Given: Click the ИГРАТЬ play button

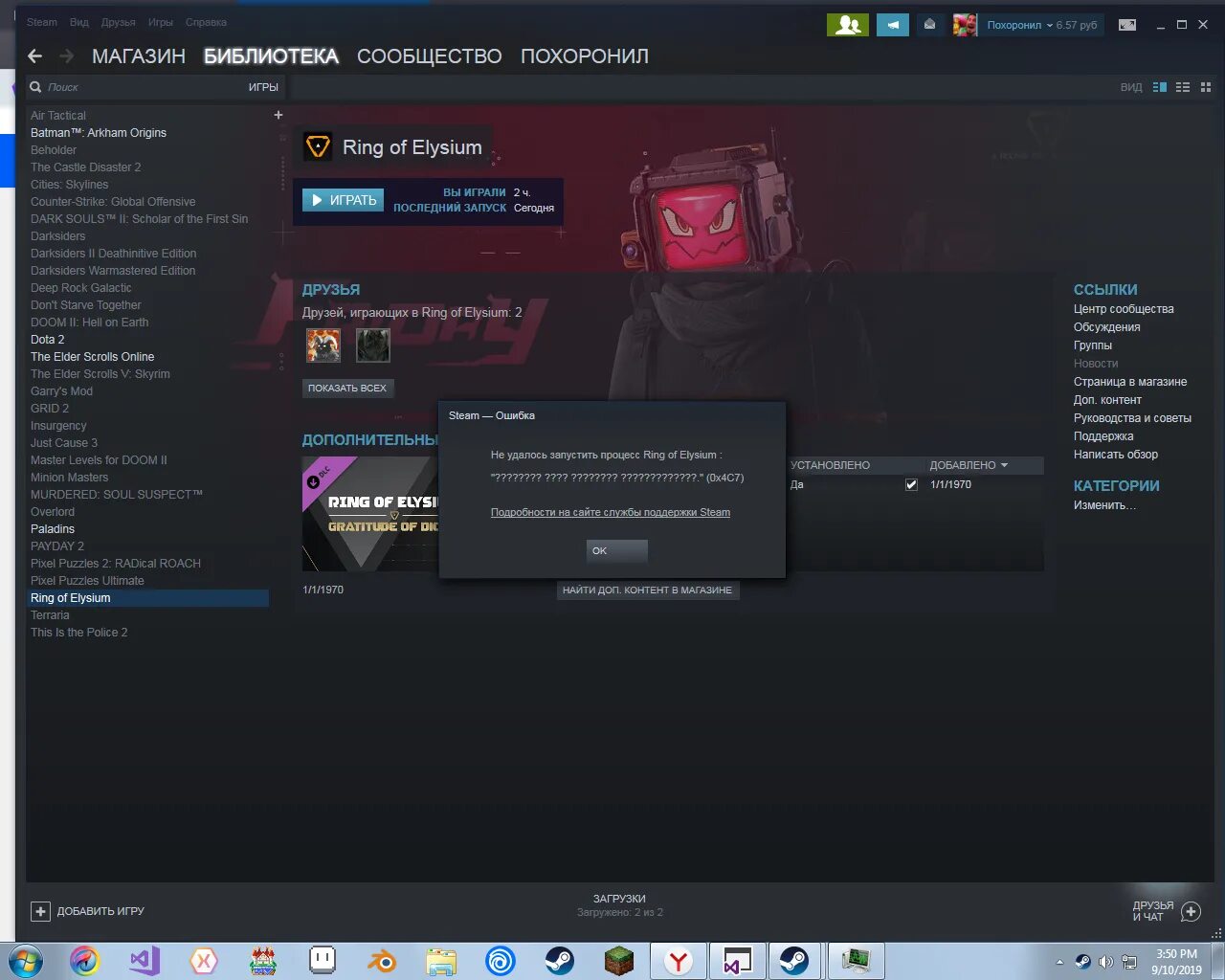Looking at the screenshot, I should pyautogui.click(x=344, y=200).
